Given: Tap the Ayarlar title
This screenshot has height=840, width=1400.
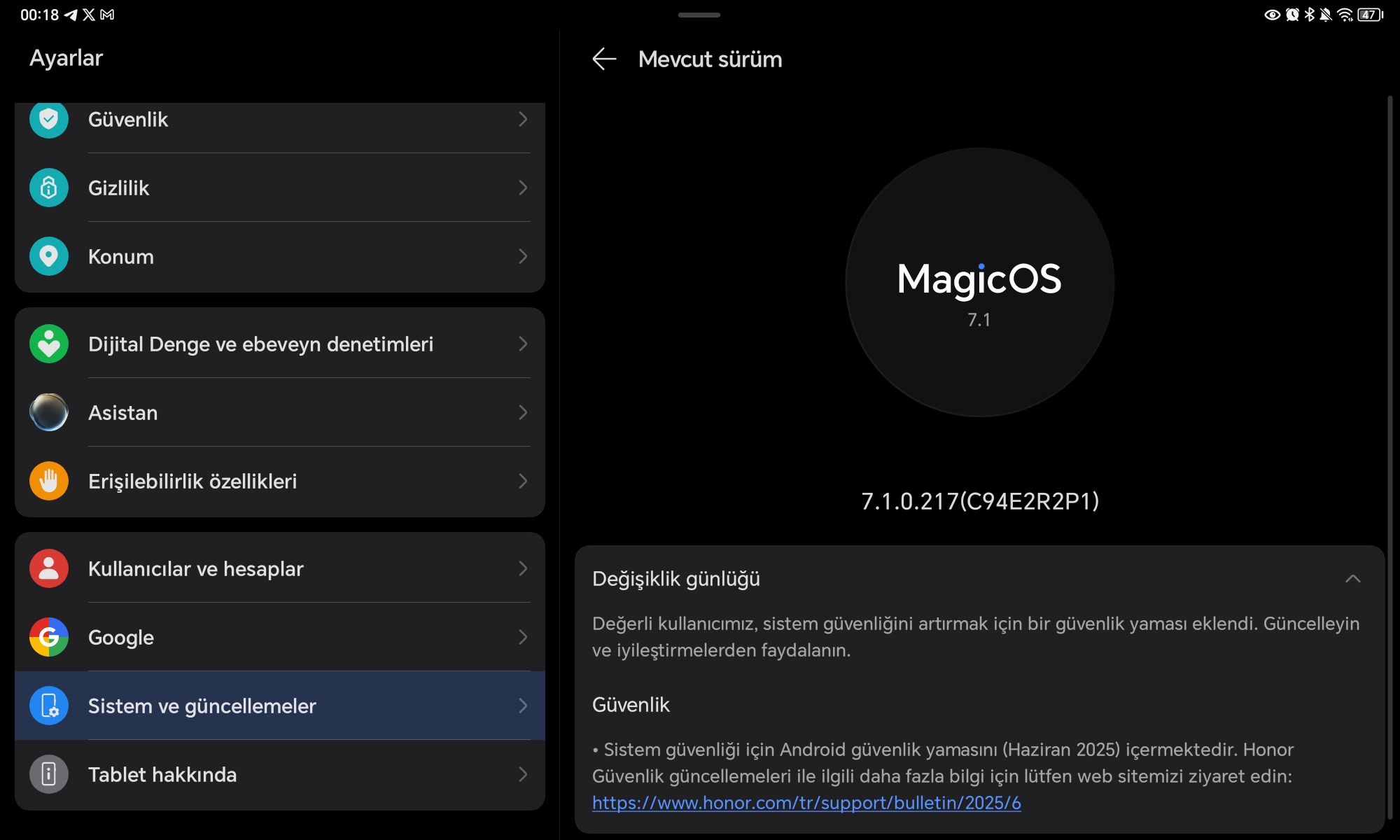Looking at the screenshot, I should tap(66, 58).
